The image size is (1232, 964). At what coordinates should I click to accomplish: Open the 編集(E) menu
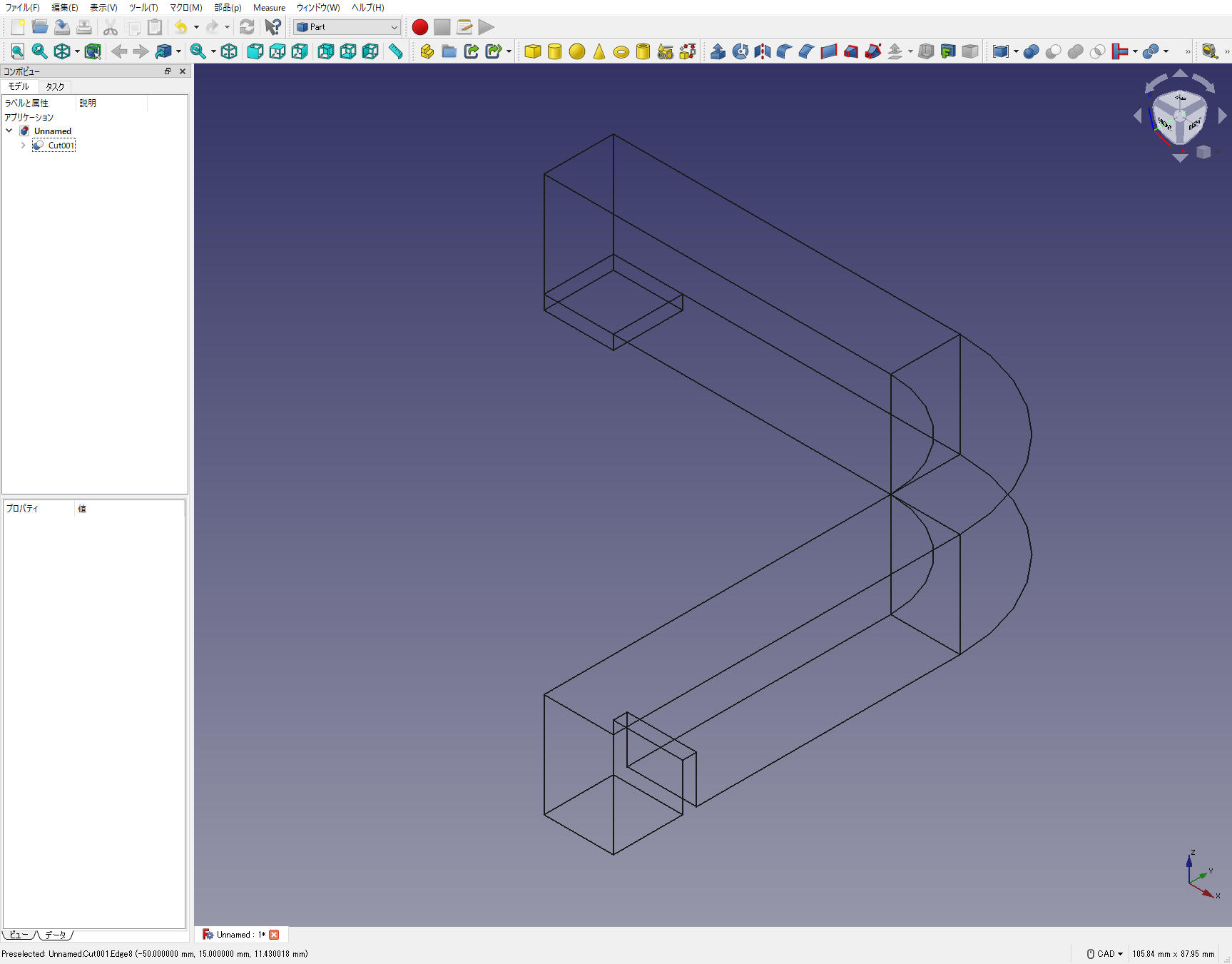tap(65, 8)
